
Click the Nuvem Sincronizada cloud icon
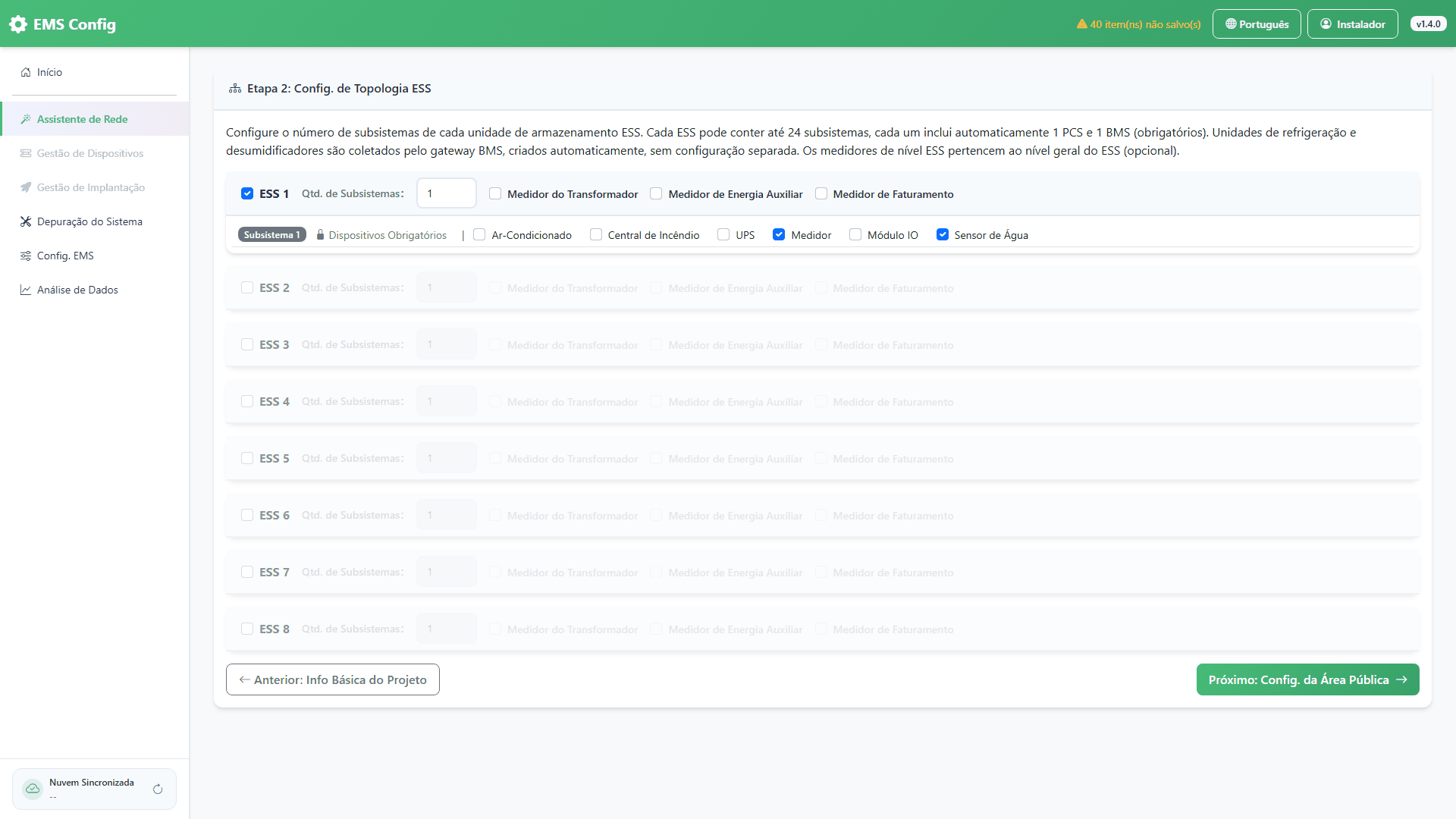click(33, 789)
